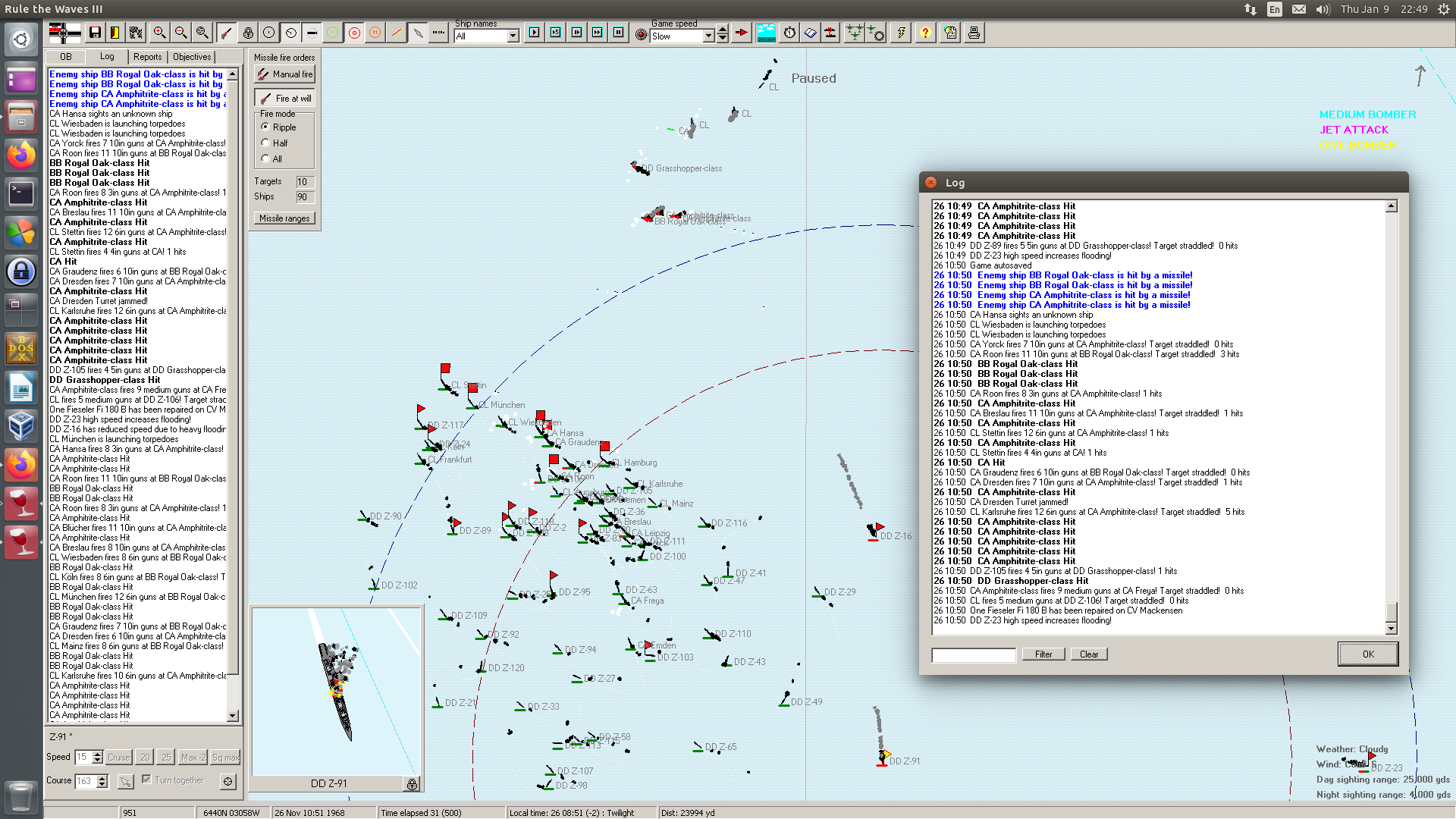This screenshot has width=1456, height=819.
Task: Click the German flag nation icon
Action: (64, 33)
